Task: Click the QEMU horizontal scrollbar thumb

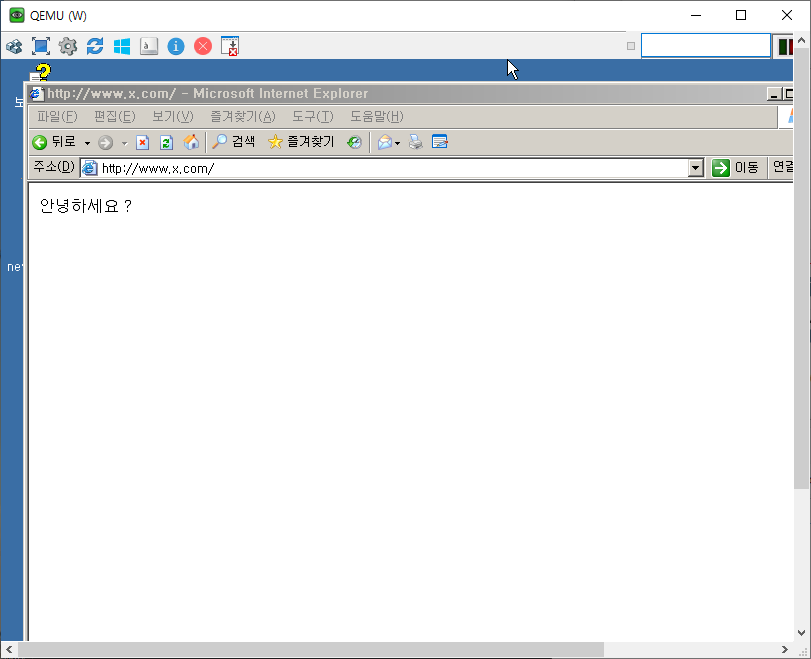Action: coord(311,649)
